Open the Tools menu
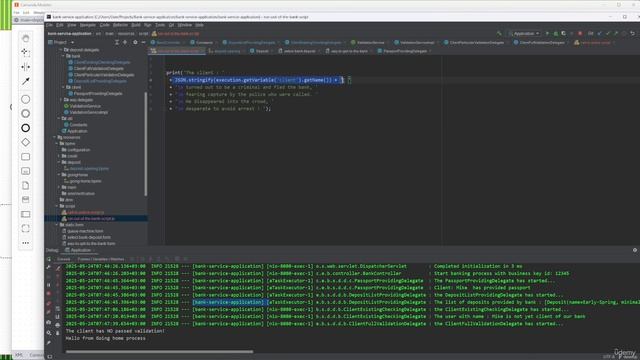This screenshot has width=640, height=360. pyautogui.click(x=160, y=25)
